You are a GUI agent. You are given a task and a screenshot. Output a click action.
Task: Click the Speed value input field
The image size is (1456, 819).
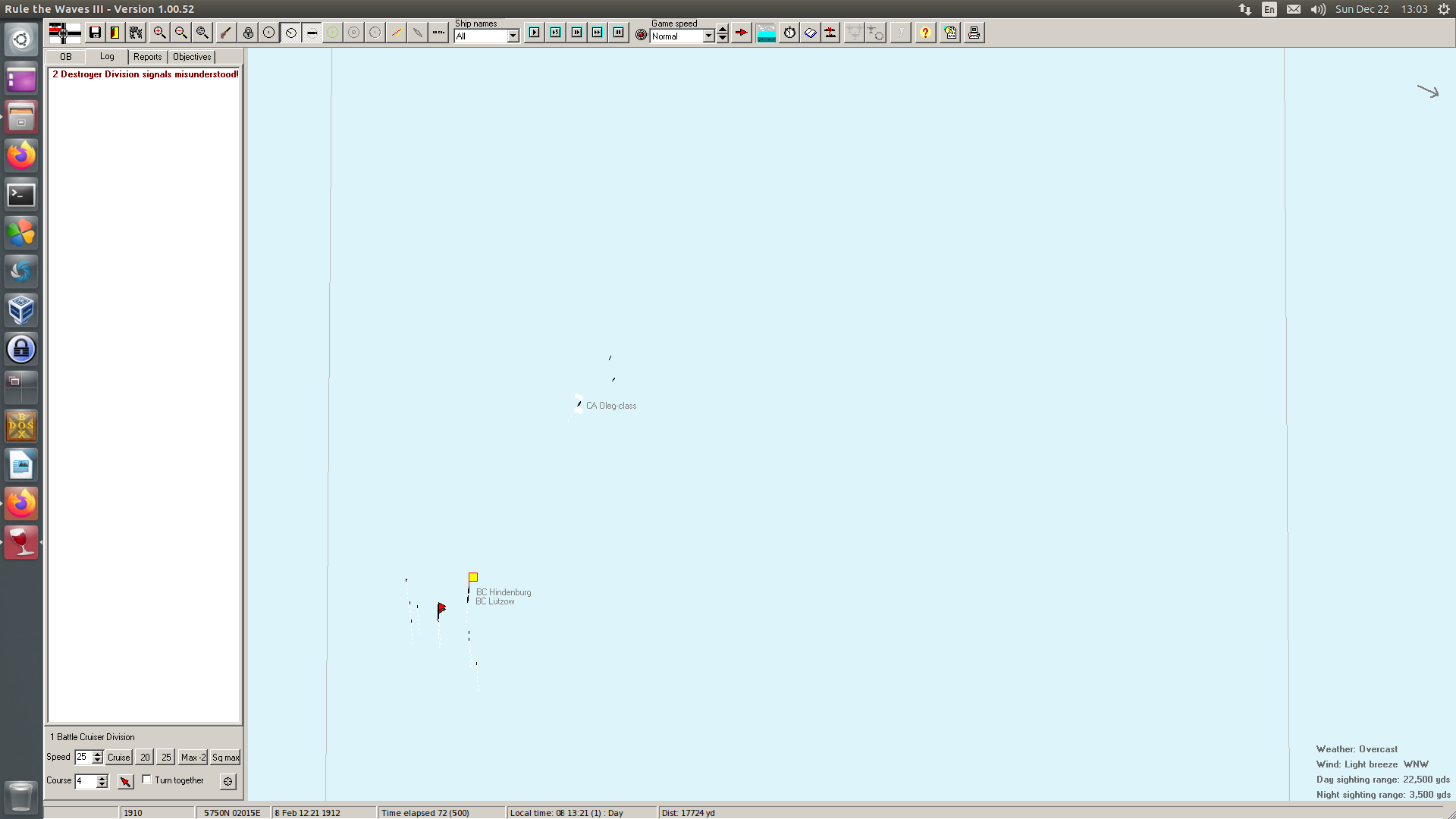coord(83,757)
